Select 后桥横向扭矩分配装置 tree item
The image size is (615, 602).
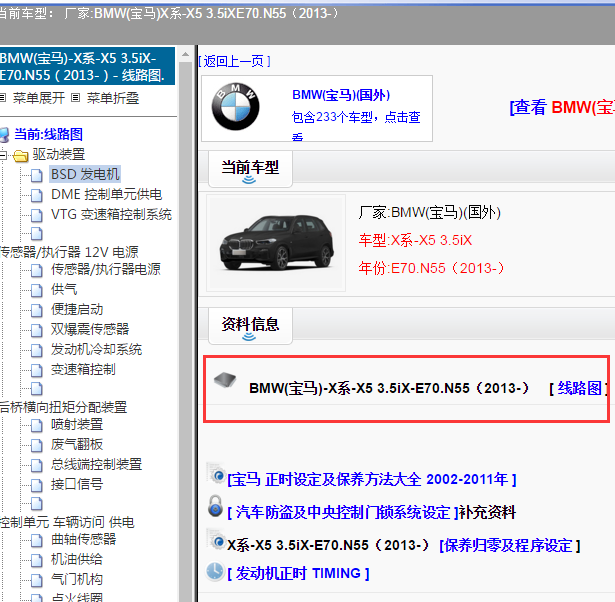click(x=64, y=407)
